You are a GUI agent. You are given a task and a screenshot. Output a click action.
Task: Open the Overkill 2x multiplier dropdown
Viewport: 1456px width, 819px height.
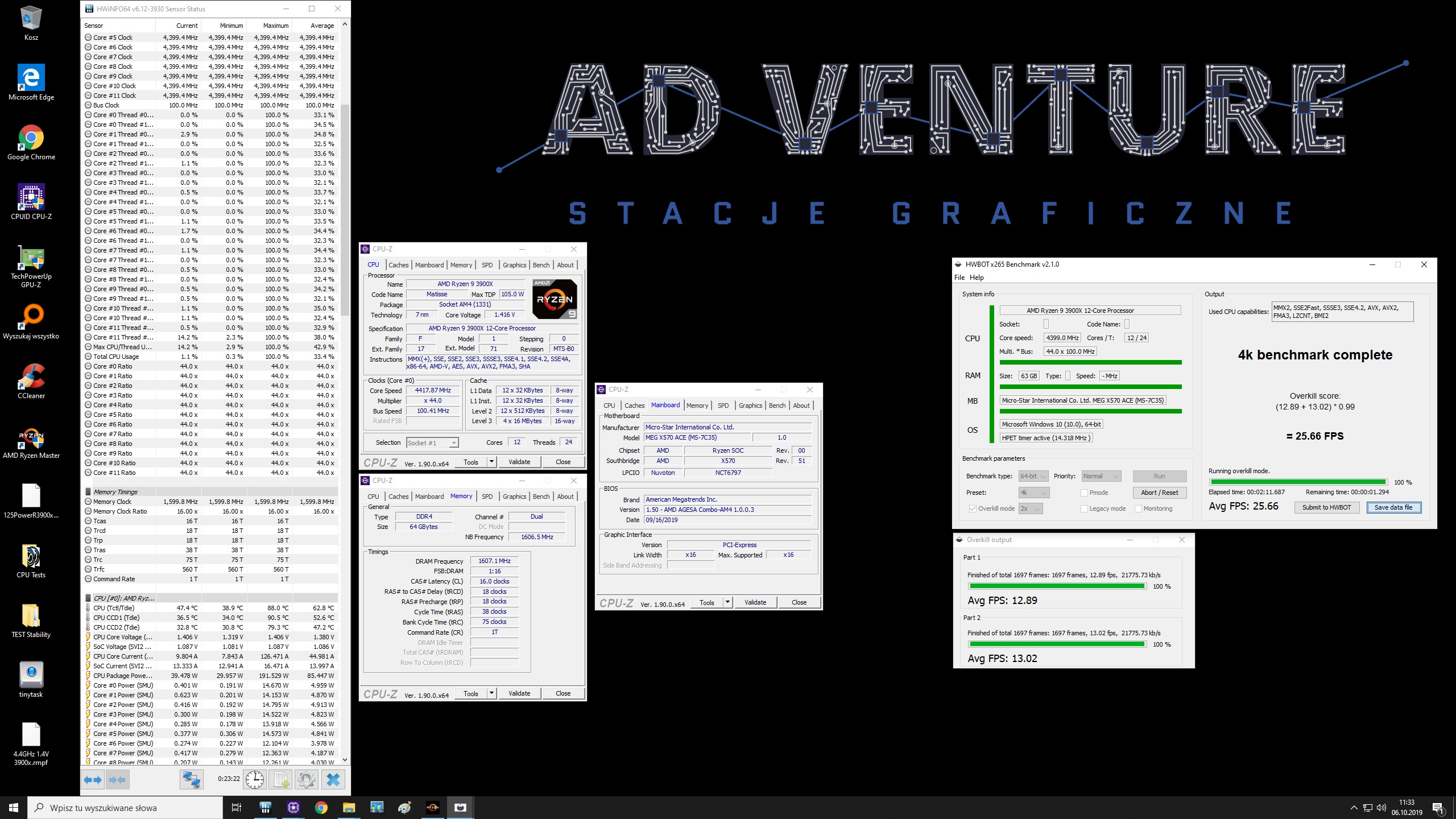[1031, 508]
